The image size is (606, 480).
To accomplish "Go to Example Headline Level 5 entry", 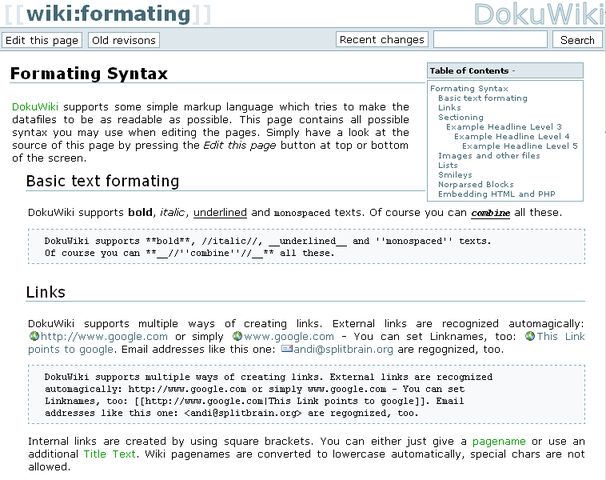I will click(520, 146).
